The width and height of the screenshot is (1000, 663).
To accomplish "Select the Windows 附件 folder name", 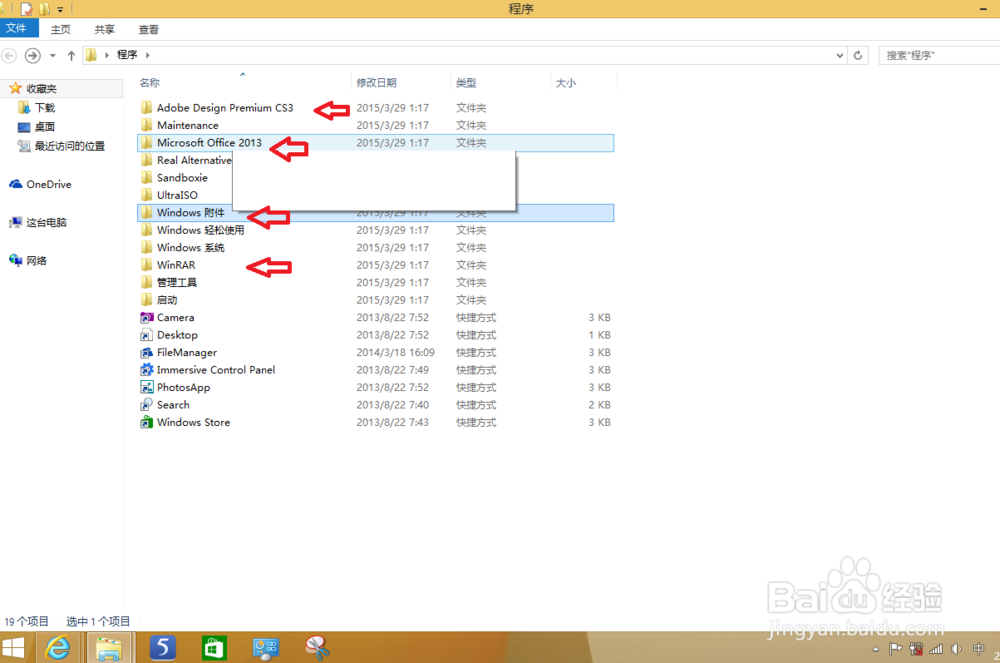I will 191,212.
